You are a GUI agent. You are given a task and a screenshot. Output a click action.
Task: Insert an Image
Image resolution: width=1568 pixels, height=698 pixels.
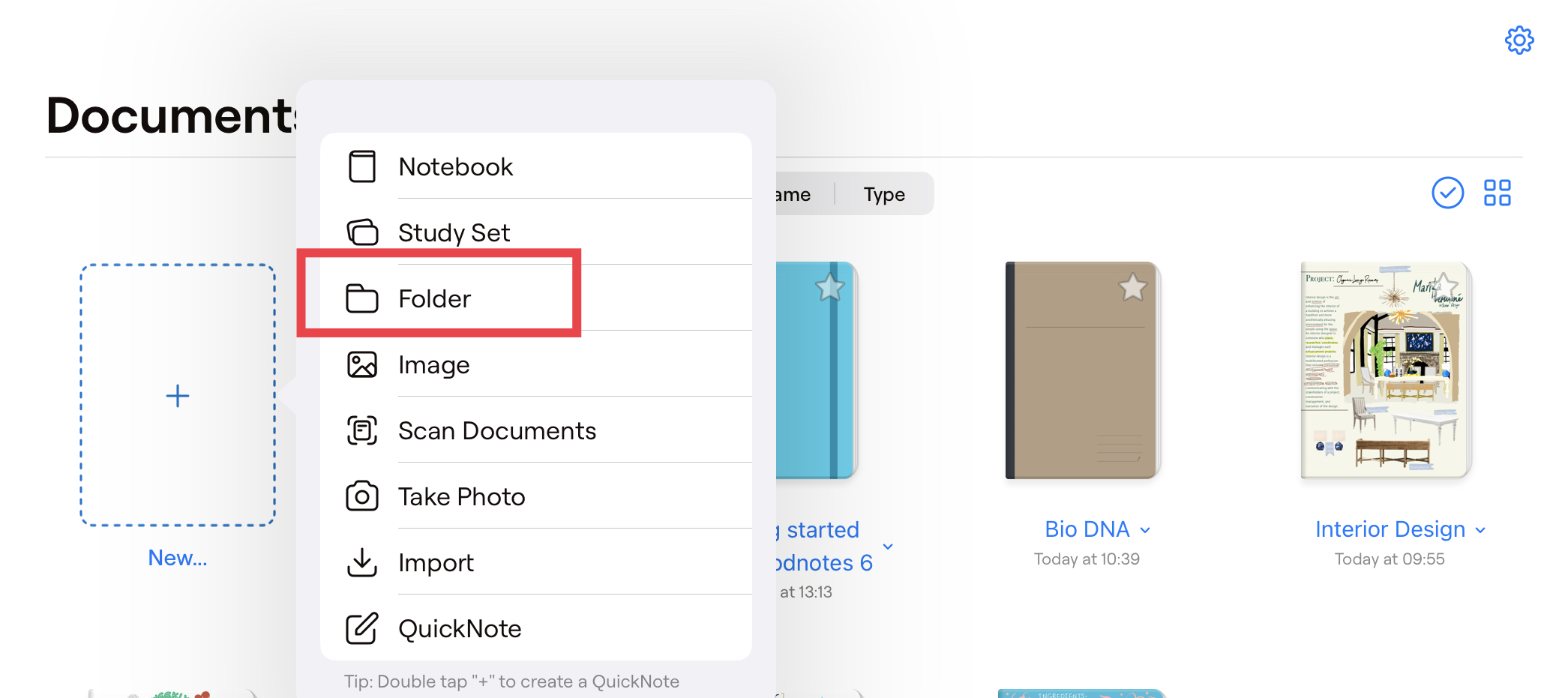tap(433, 364)
